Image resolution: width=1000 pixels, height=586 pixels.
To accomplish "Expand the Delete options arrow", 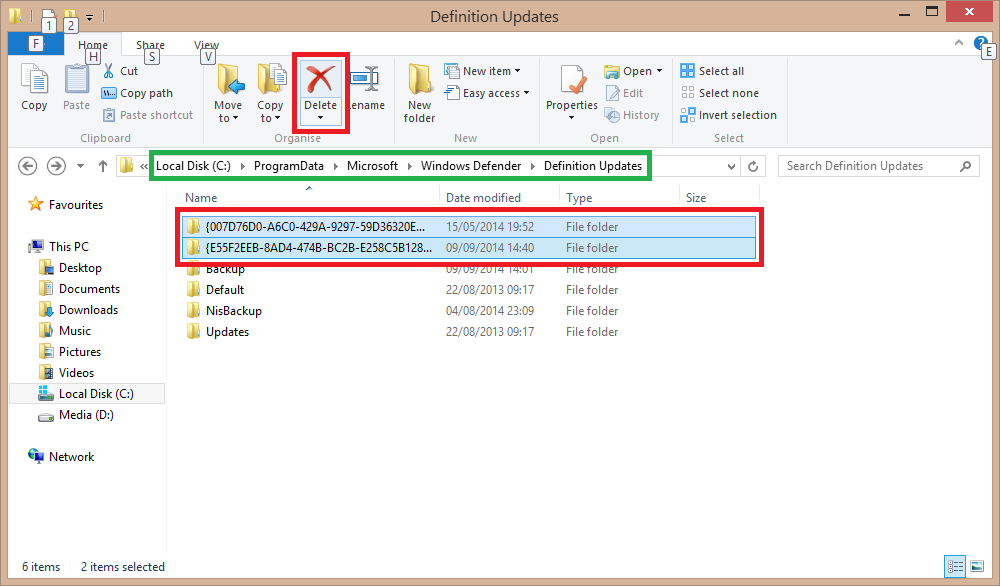I will pos(320,118).
